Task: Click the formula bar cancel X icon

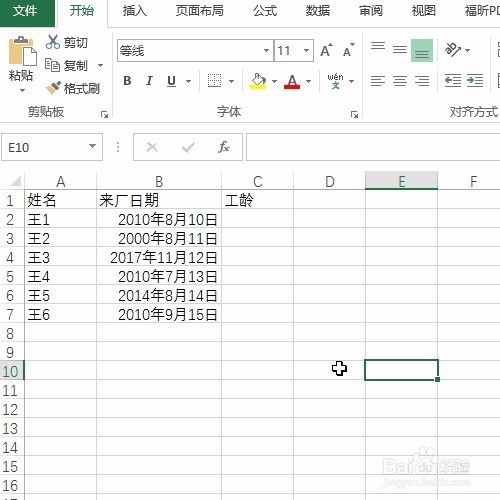Action: pyautogui.click(x=152, y=147)
